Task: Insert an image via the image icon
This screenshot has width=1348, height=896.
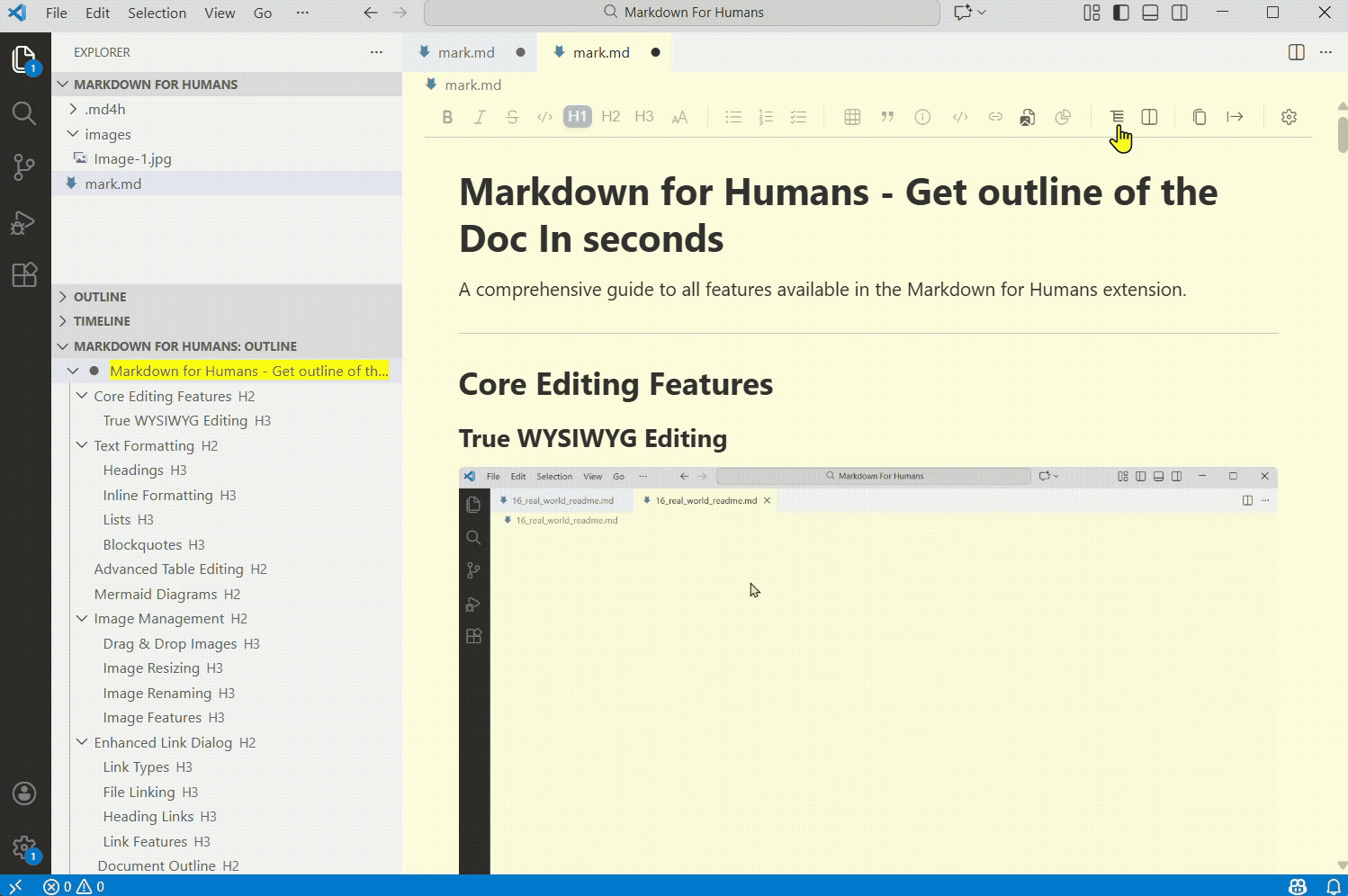Action: 1027,116
